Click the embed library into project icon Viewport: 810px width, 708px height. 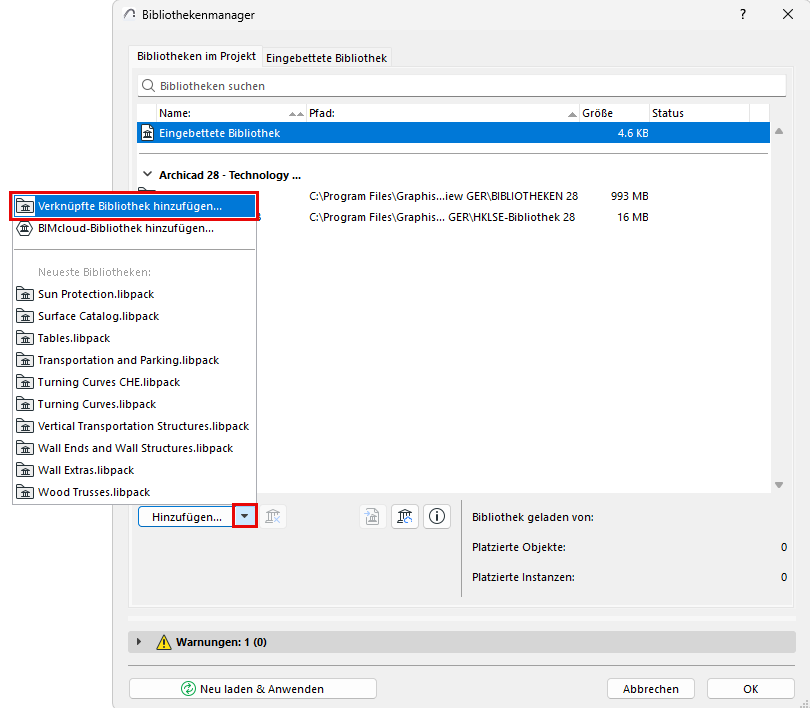click(x=372, y=516)
